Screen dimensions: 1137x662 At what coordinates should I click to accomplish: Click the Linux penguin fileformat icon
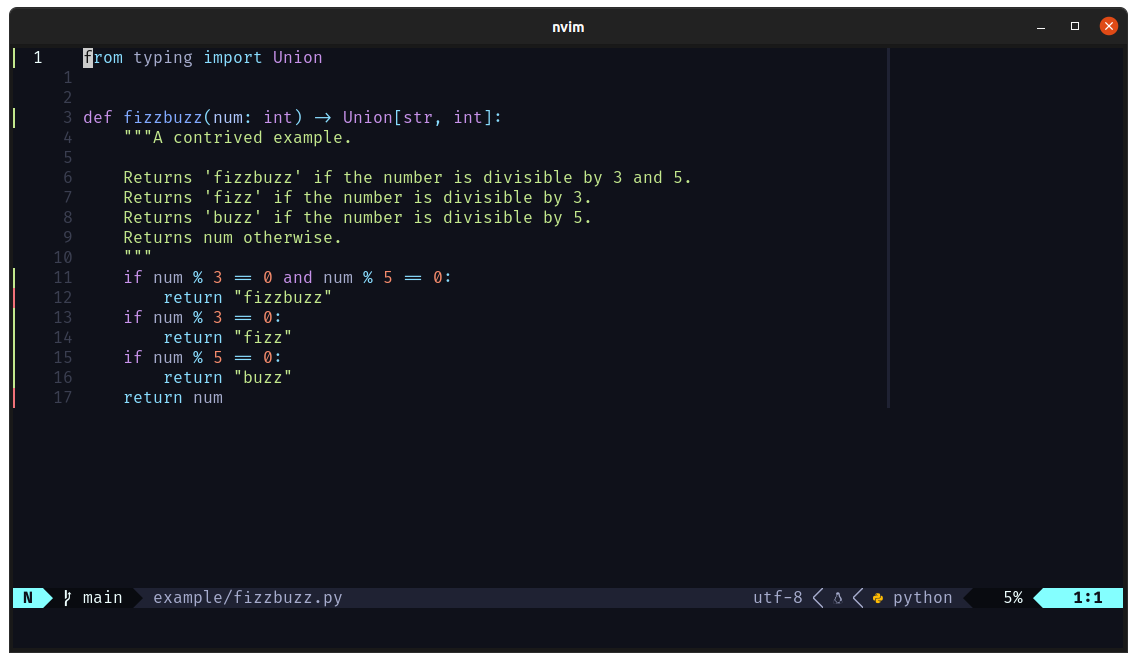tap(838, 598)
